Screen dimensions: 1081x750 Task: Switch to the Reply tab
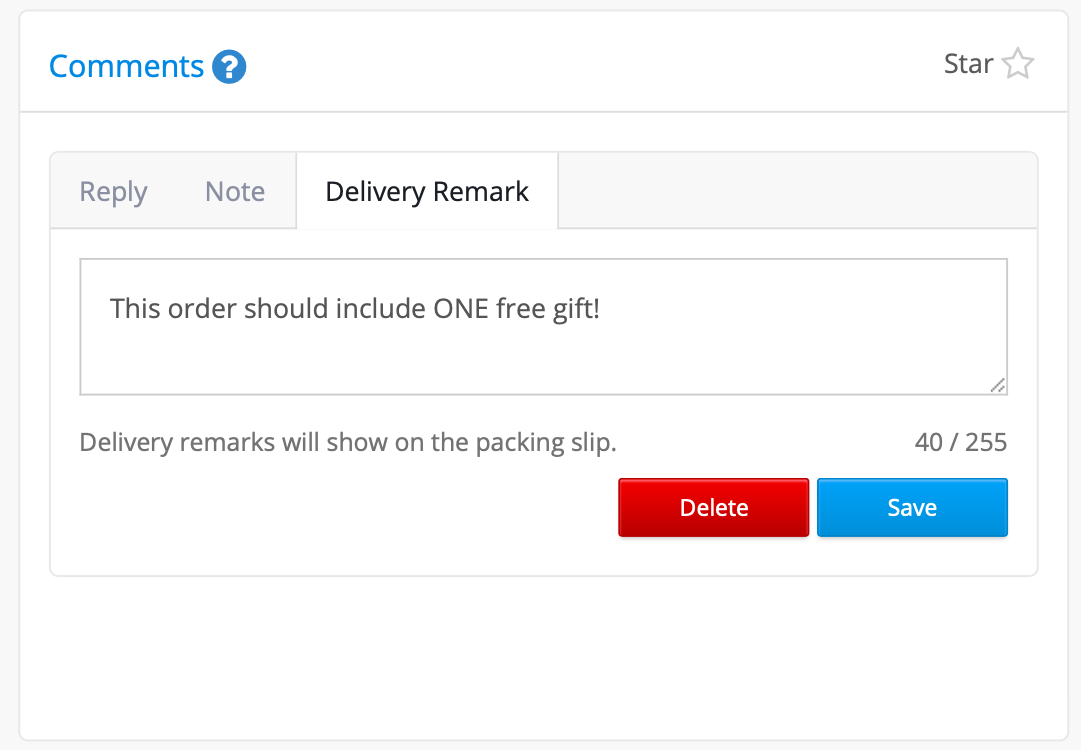click(x=113, y=191)
